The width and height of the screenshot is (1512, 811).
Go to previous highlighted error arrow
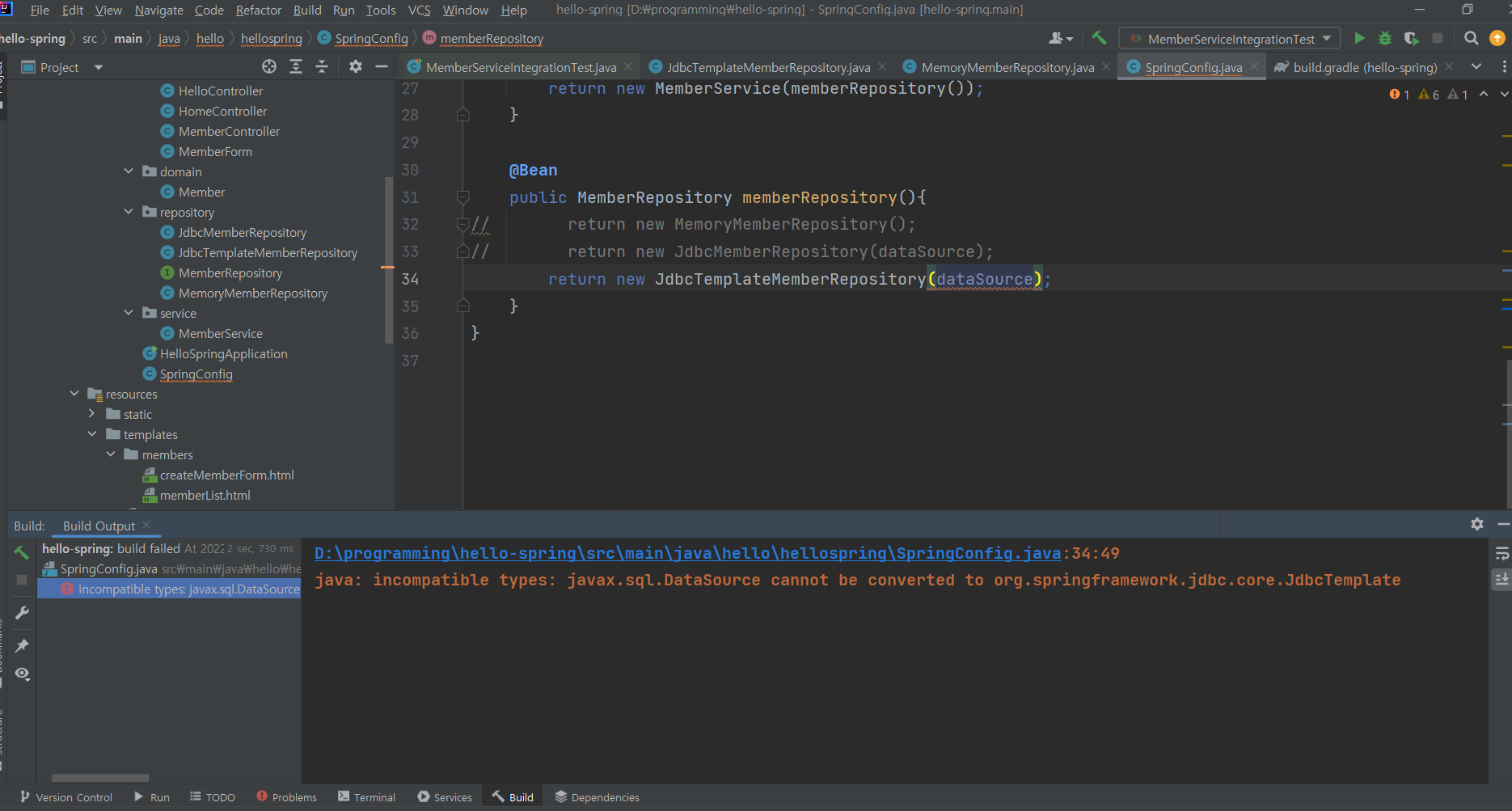1484,95
